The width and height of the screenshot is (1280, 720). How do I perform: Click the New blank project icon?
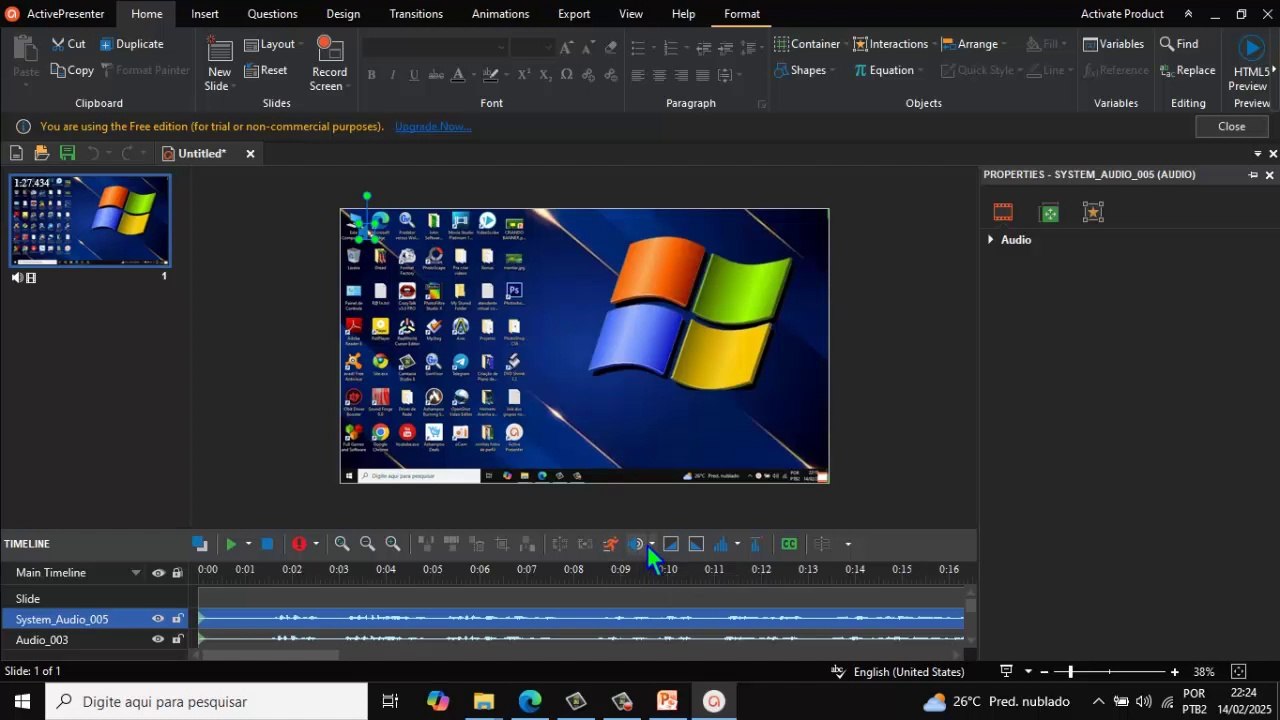tap(16, 153)
